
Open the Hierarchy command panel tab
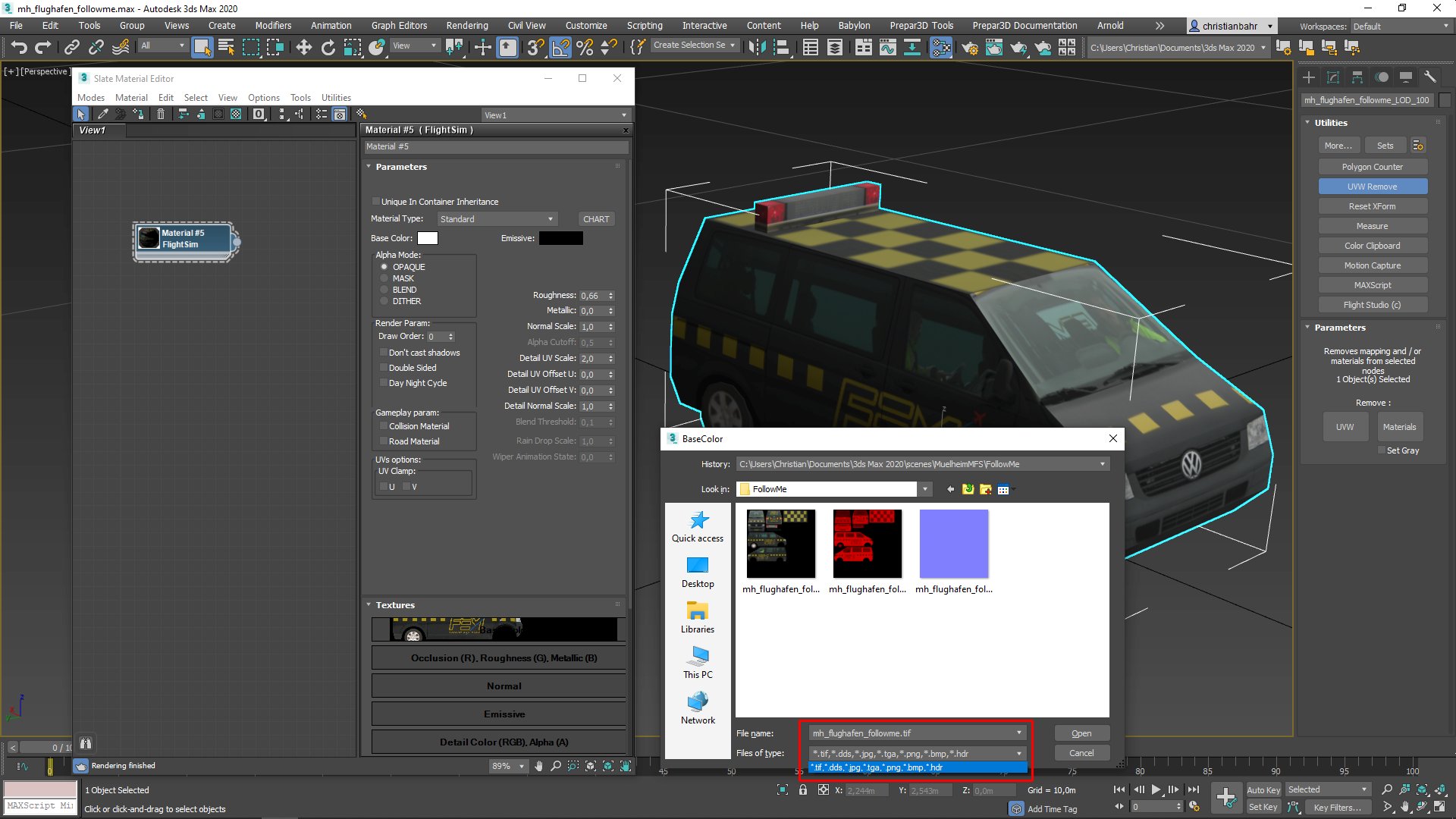1357,77
